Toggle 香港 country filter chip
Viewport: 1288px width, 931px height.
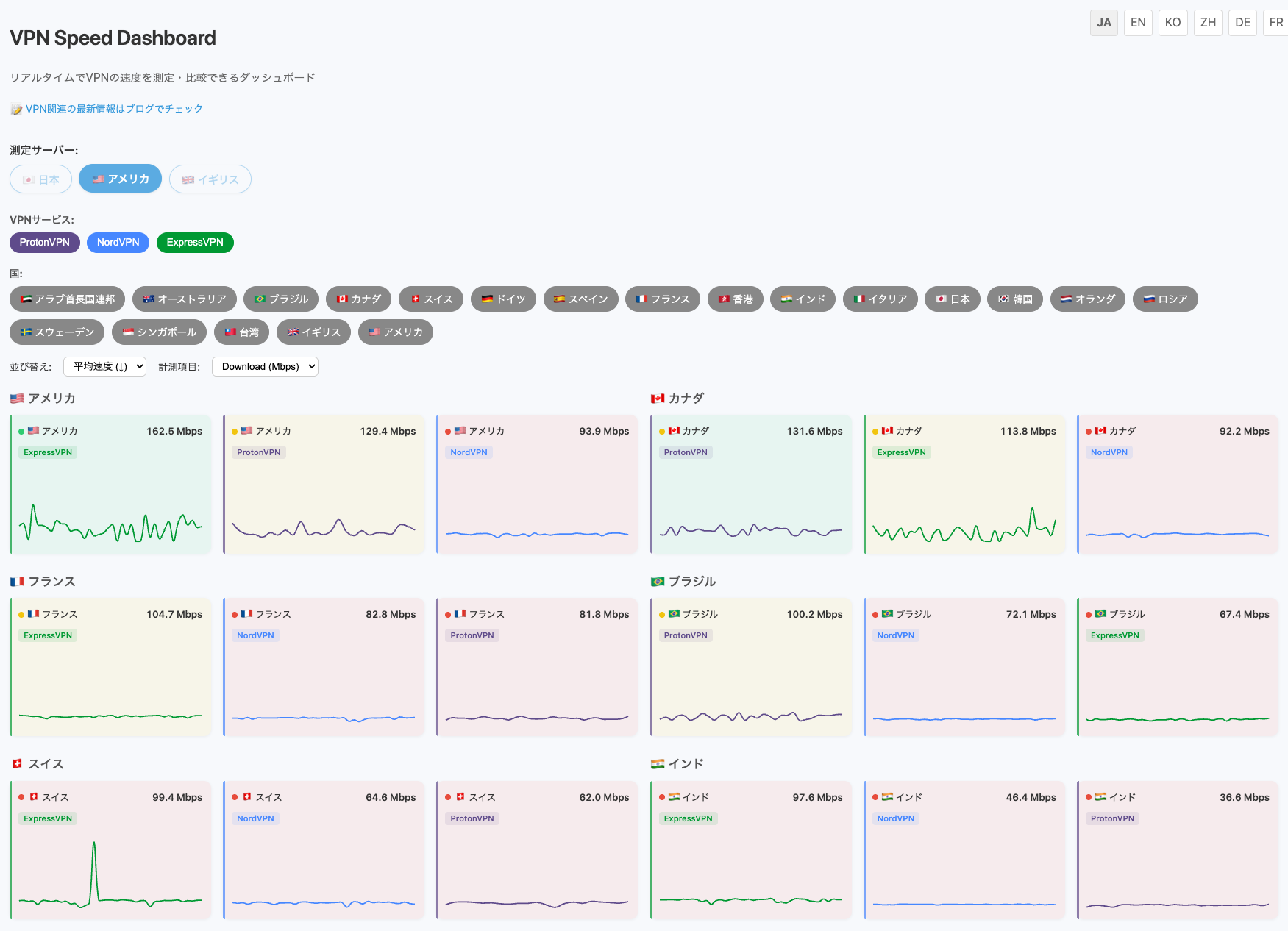[736, 299]
